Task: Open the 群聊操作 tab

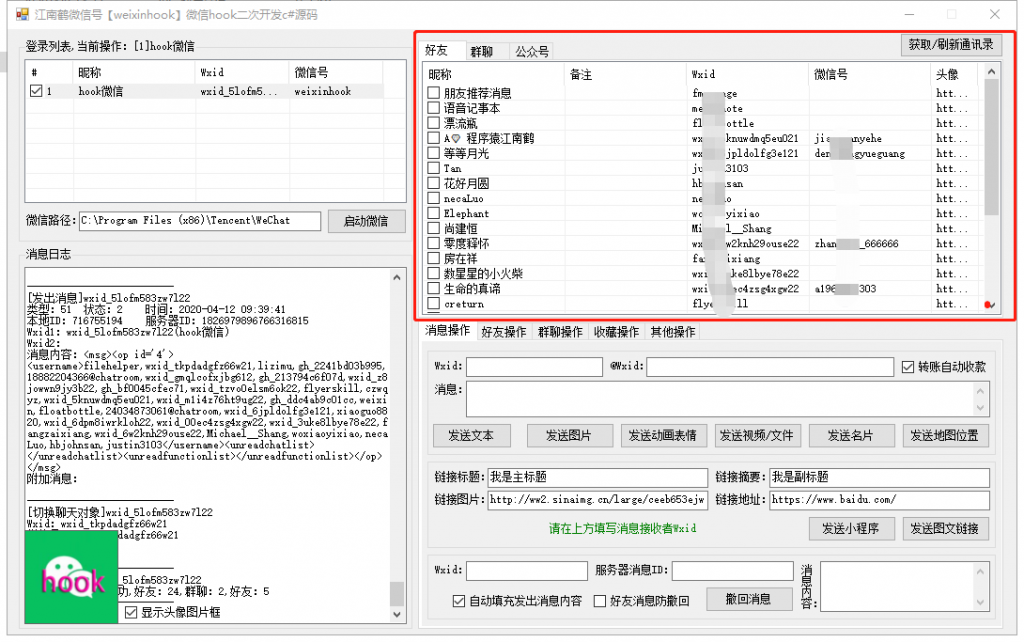Action: coord(560,332)
